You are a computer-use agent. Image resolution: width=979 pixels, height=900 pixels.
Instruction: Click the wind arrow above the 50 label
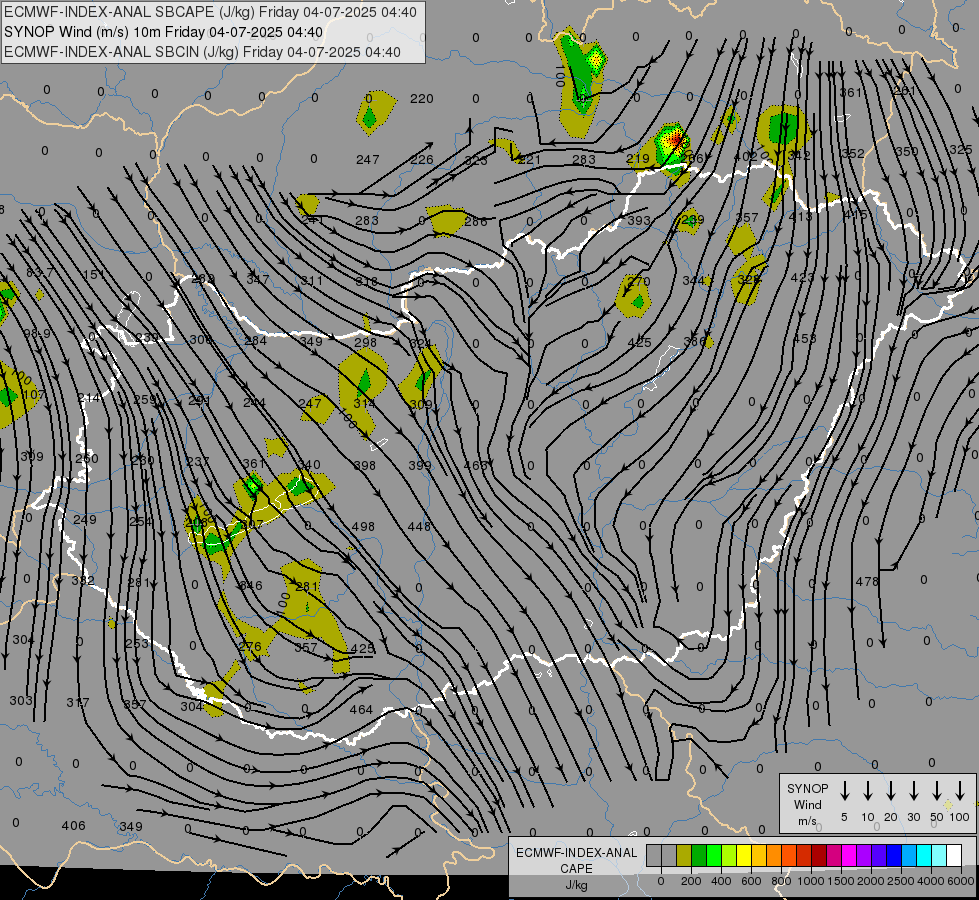coord(937,791)
